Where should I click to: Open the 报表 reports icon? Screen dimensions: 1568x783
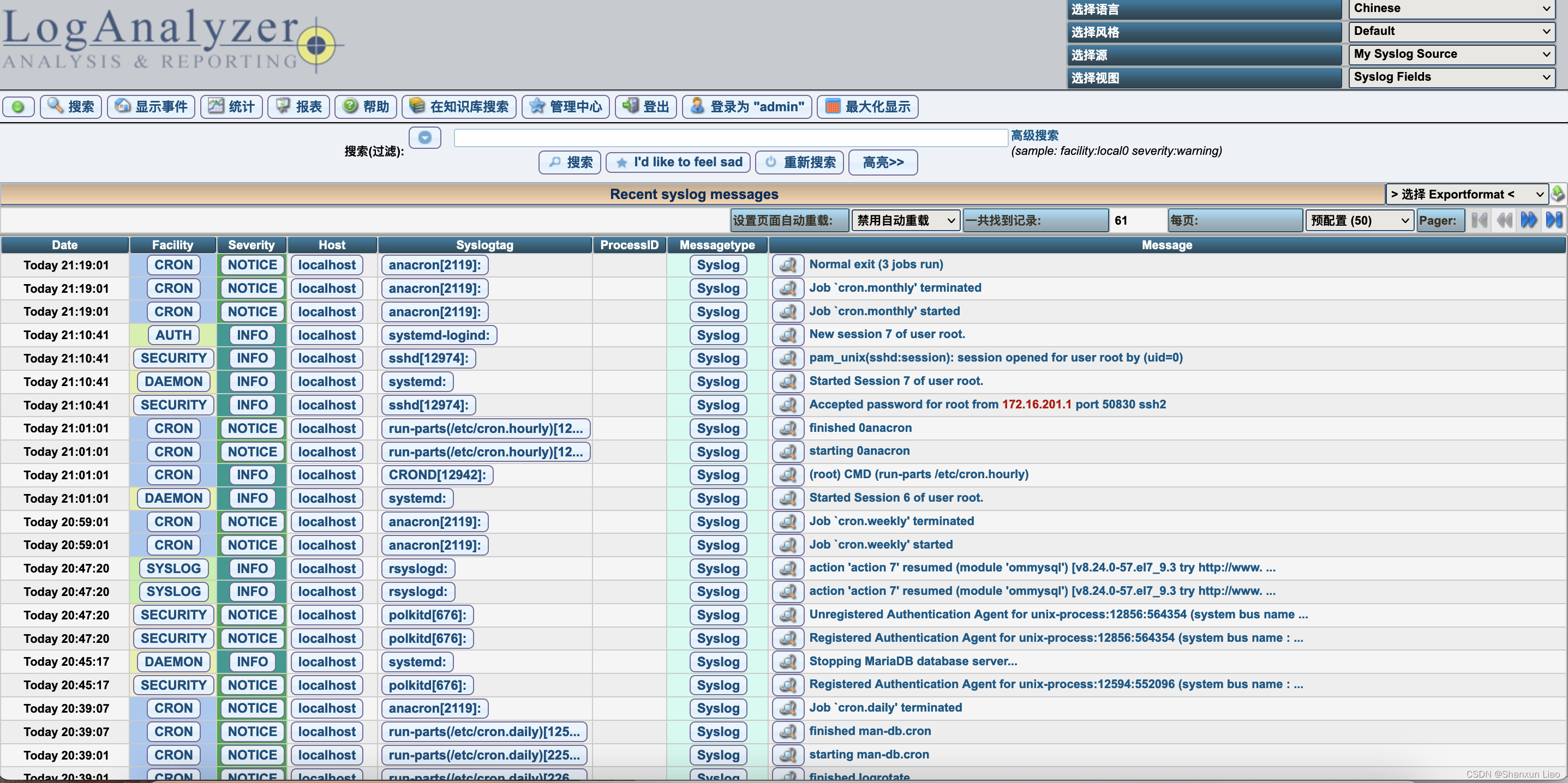click(299, 106)
